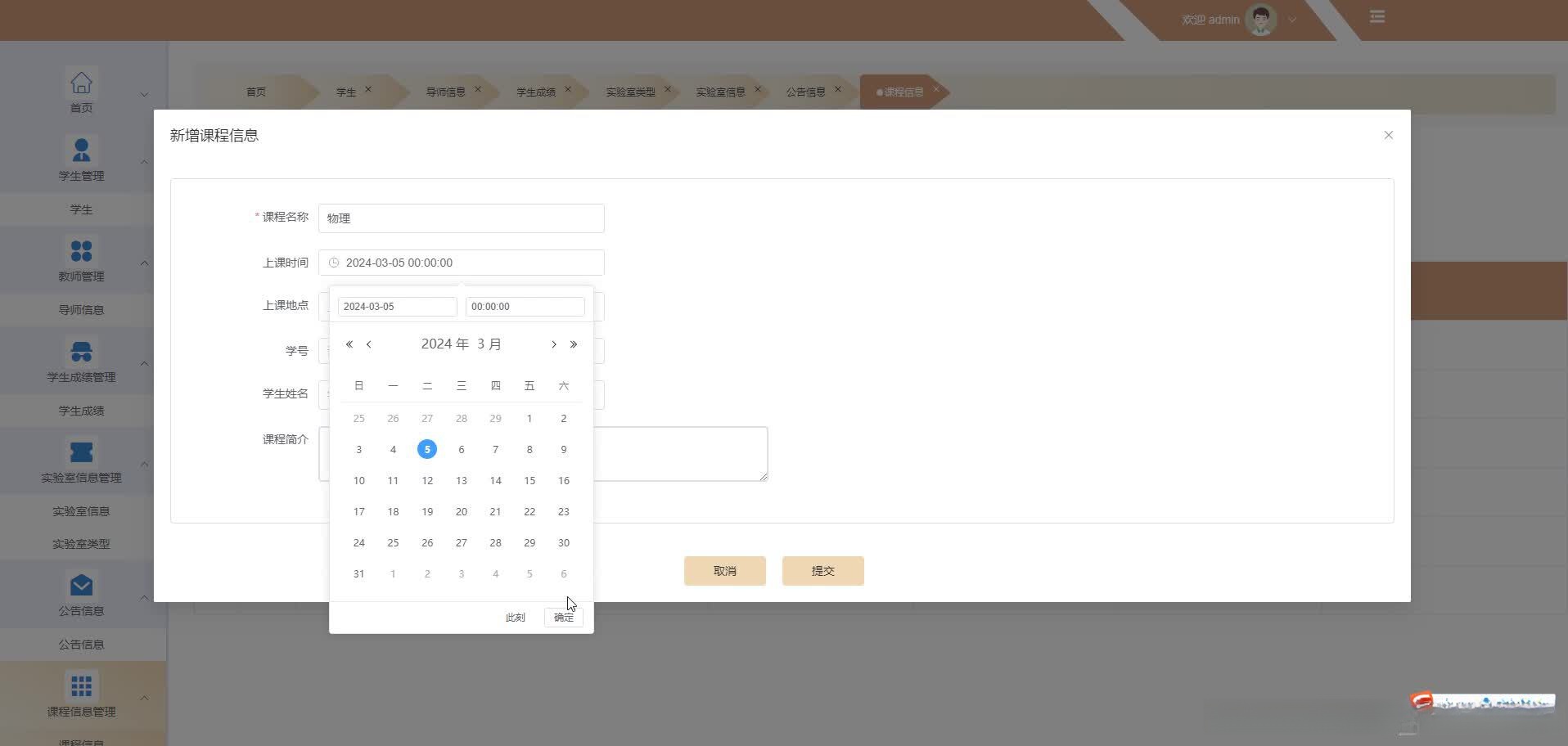1568x746 pixels.
Task: Close the 新增课程信息 dialog with X
Action: point(1388,135)
